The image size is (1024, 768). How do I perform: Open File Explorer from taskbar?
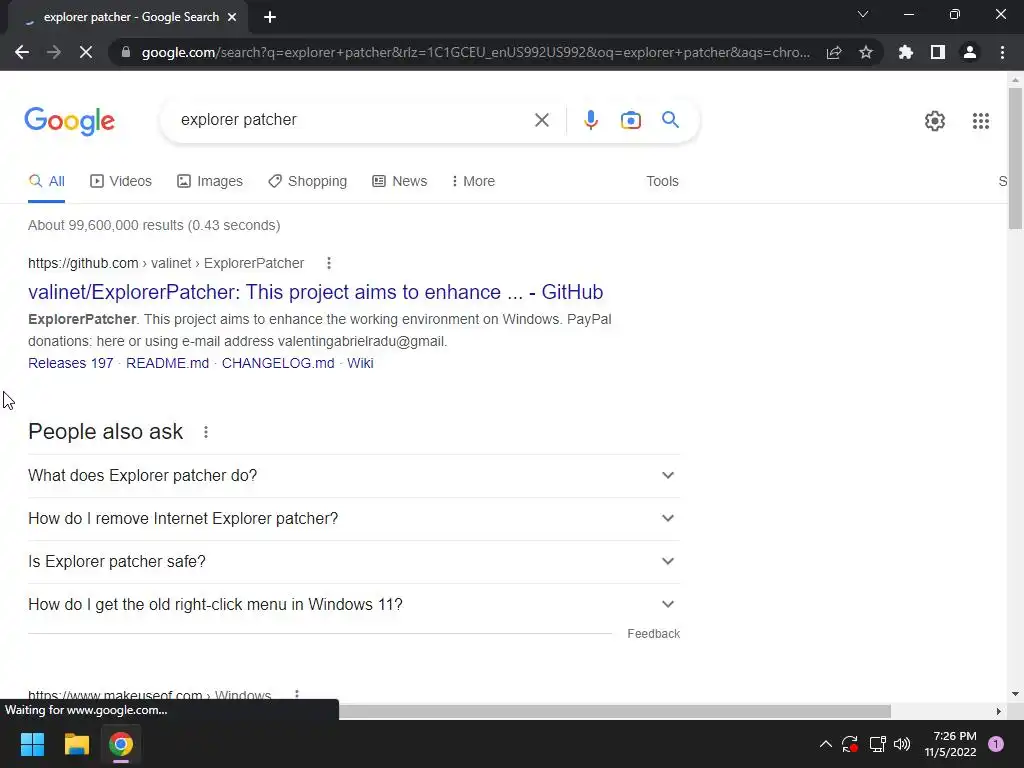[76, 744]
